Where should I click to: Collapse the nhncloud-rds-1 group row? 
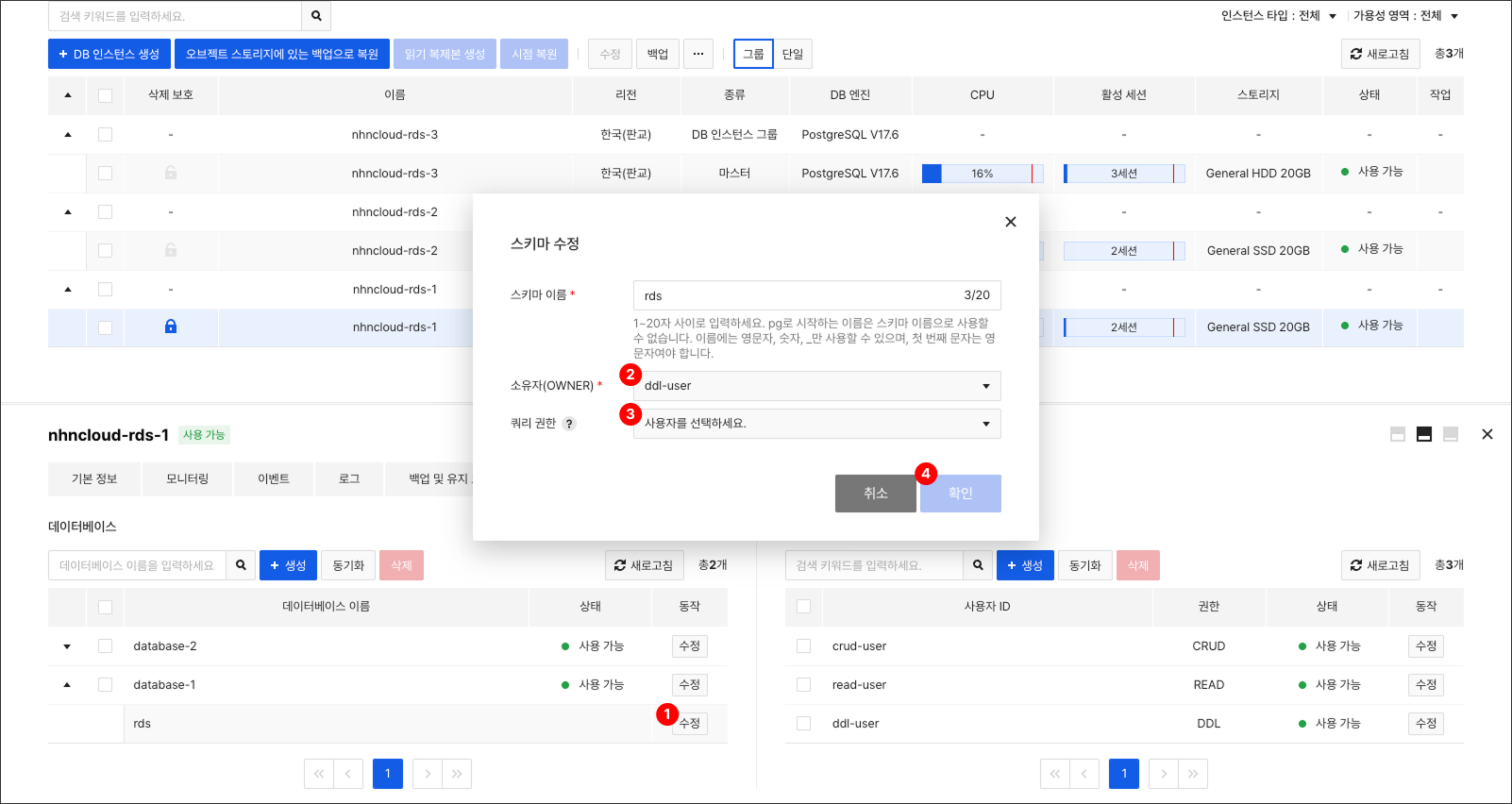point(67,289)
